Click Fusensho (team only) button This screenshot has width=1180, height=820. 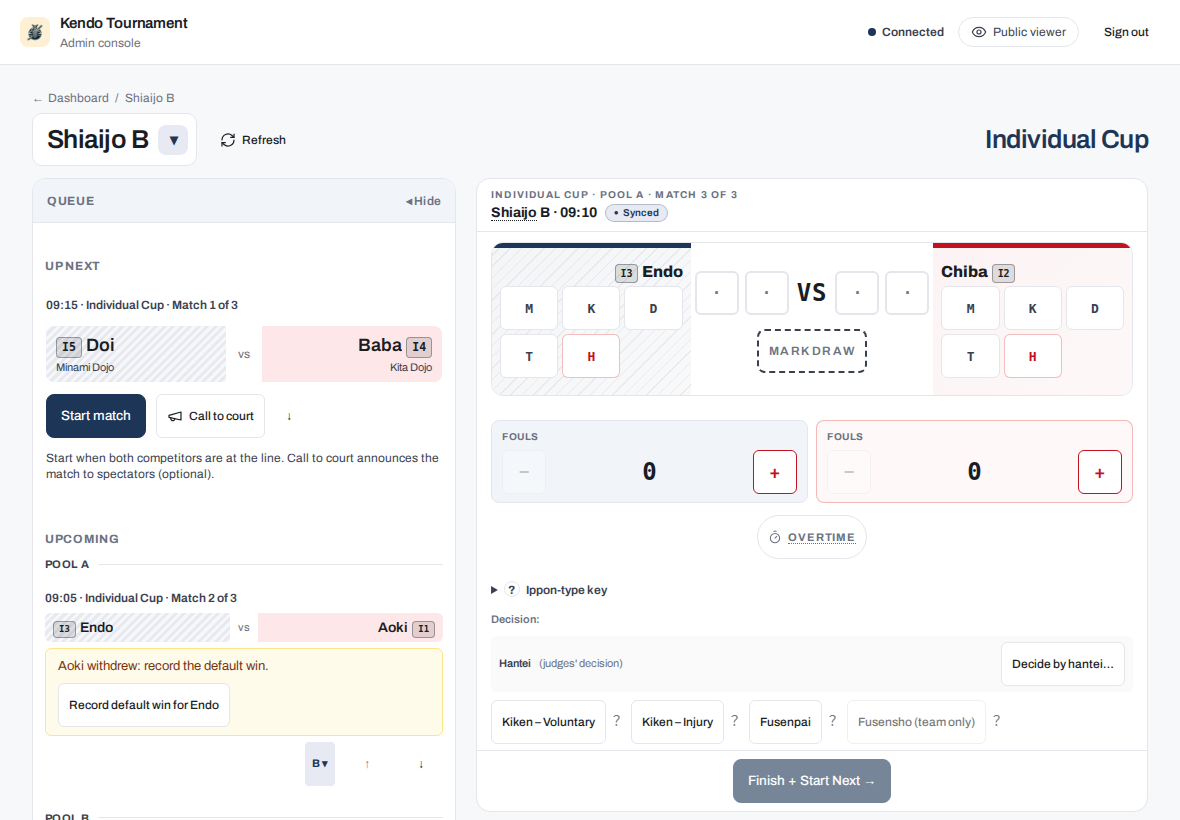coord(916,722)
